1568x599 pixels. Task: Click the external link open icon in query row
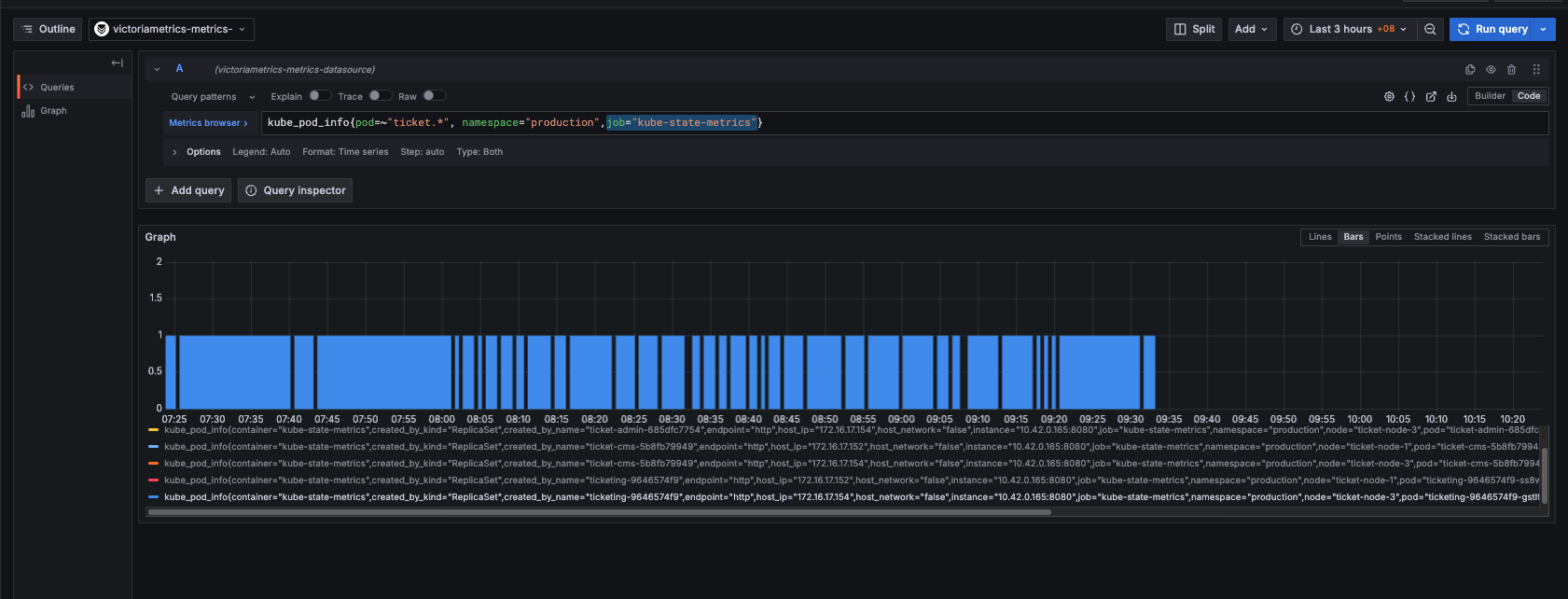(x=1431, y=96)
